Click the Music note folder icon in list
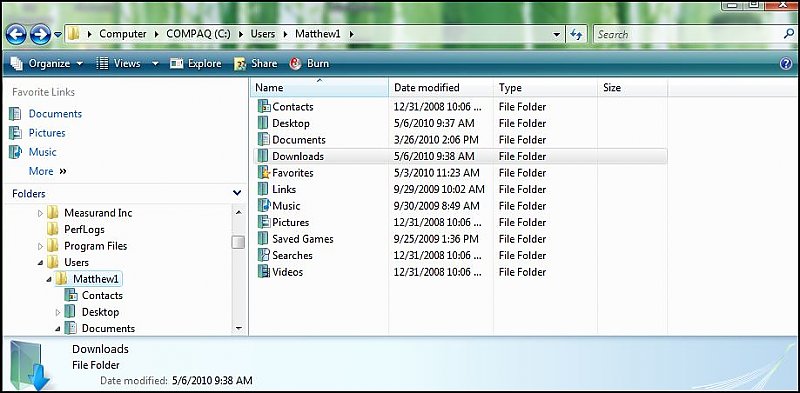Image resolution: width=800 pixels, height=393 pixels. tap(263, 206)
